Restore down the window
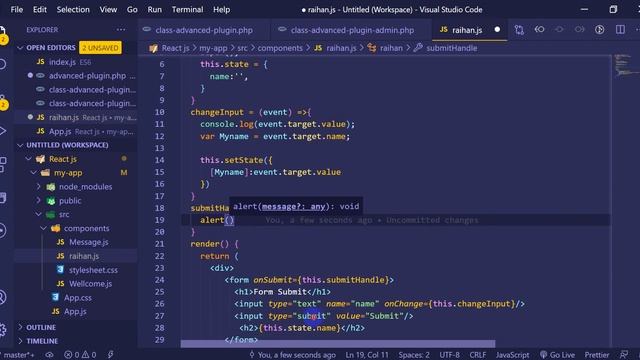 (613, 9)
